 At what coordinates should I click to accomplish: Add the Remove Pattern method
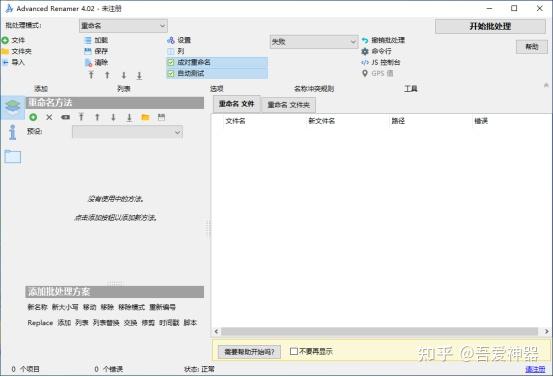click(132, 307)
